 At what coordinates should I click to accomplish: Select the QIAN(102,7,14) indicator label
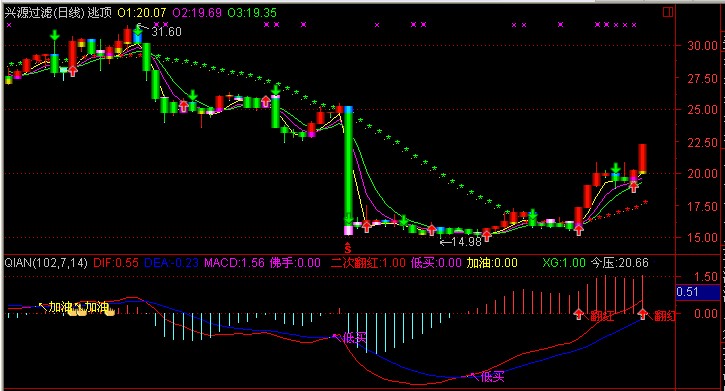(x=46, y=263)
